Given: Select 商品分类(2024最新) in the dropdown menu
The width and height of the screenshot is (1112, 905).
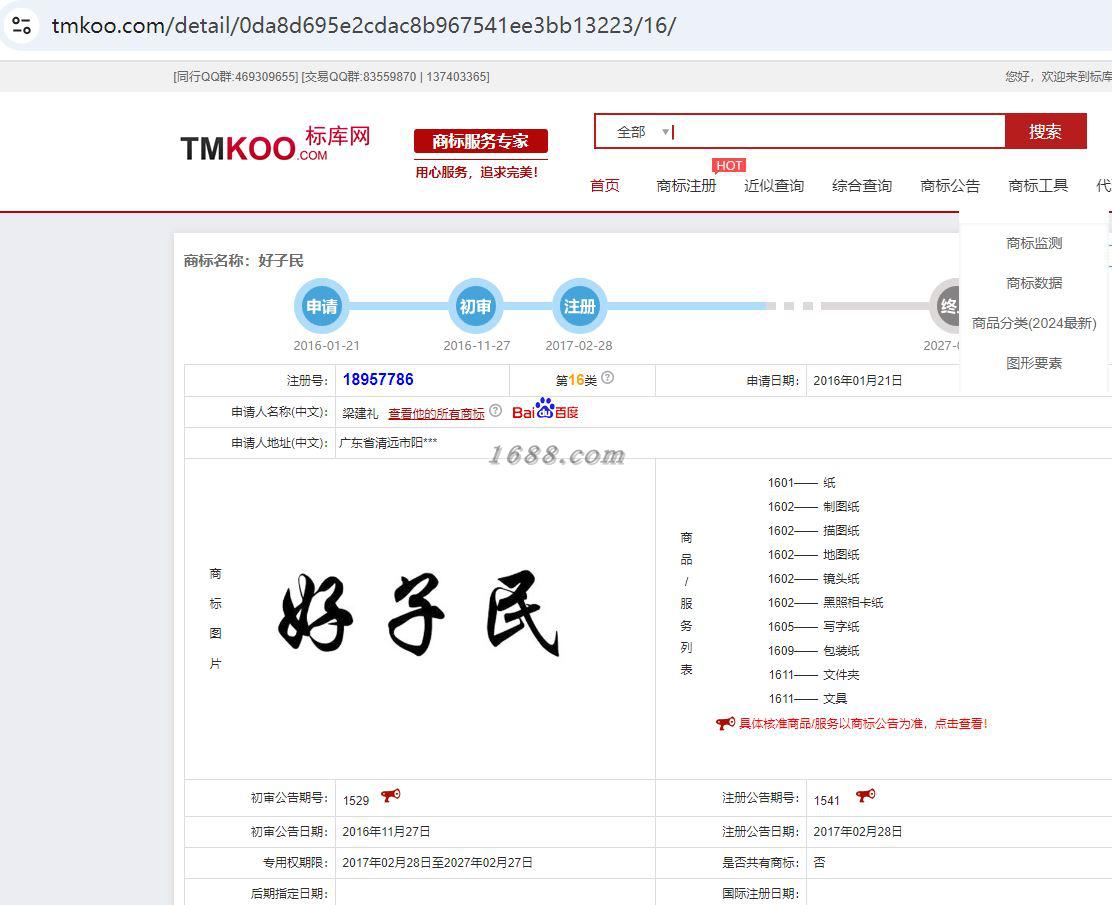Looking at the screenshot, I should click(1034, 323).
